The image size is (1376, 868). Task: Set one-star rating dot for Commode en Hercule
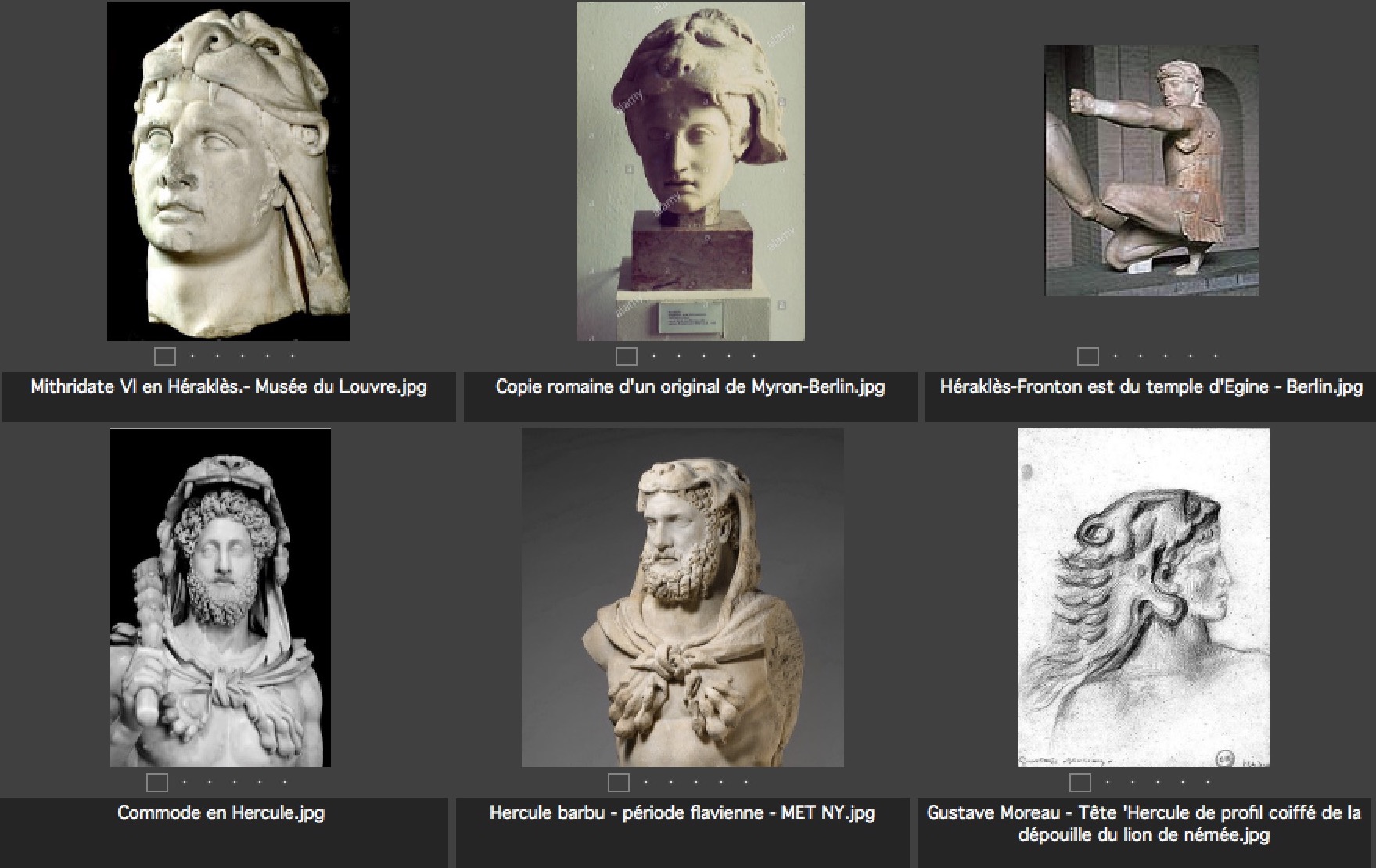click(185, 781)
